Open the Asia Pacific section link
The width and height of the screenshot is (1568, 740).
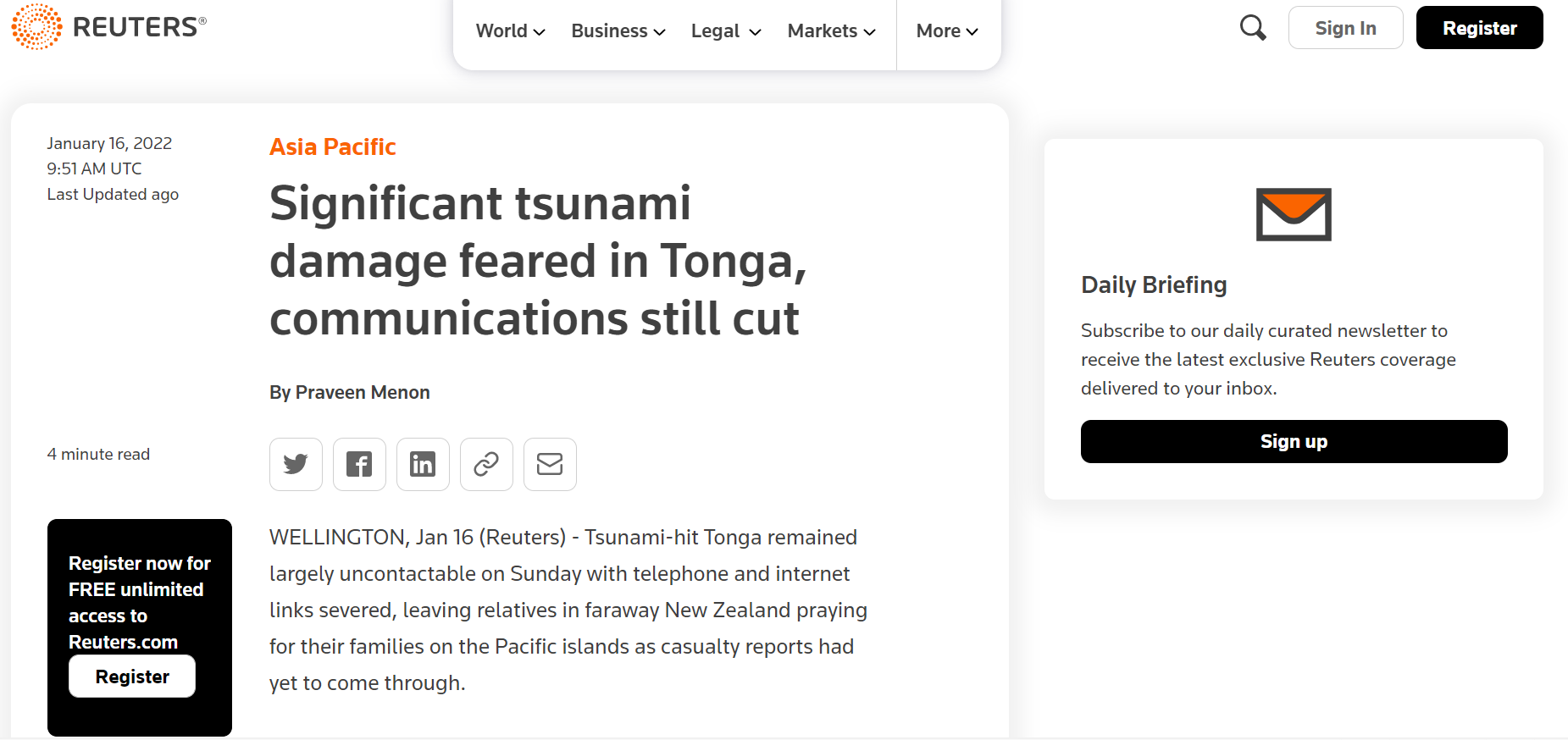(332, 147)
